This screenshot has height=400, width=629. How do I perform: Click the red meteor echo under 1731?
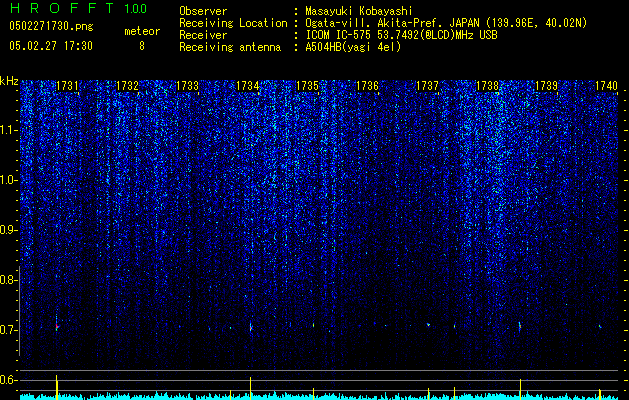click(x=57, y=327)
